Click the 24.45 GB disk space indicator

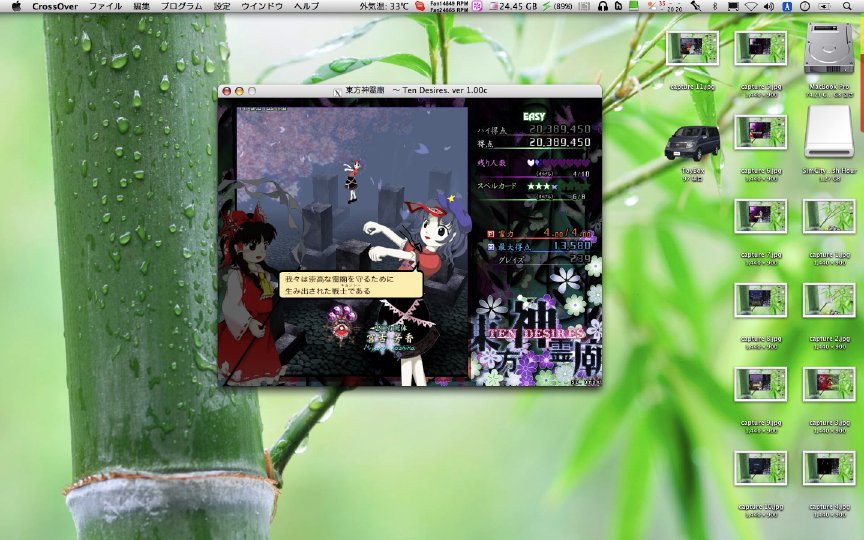point(513,6)
